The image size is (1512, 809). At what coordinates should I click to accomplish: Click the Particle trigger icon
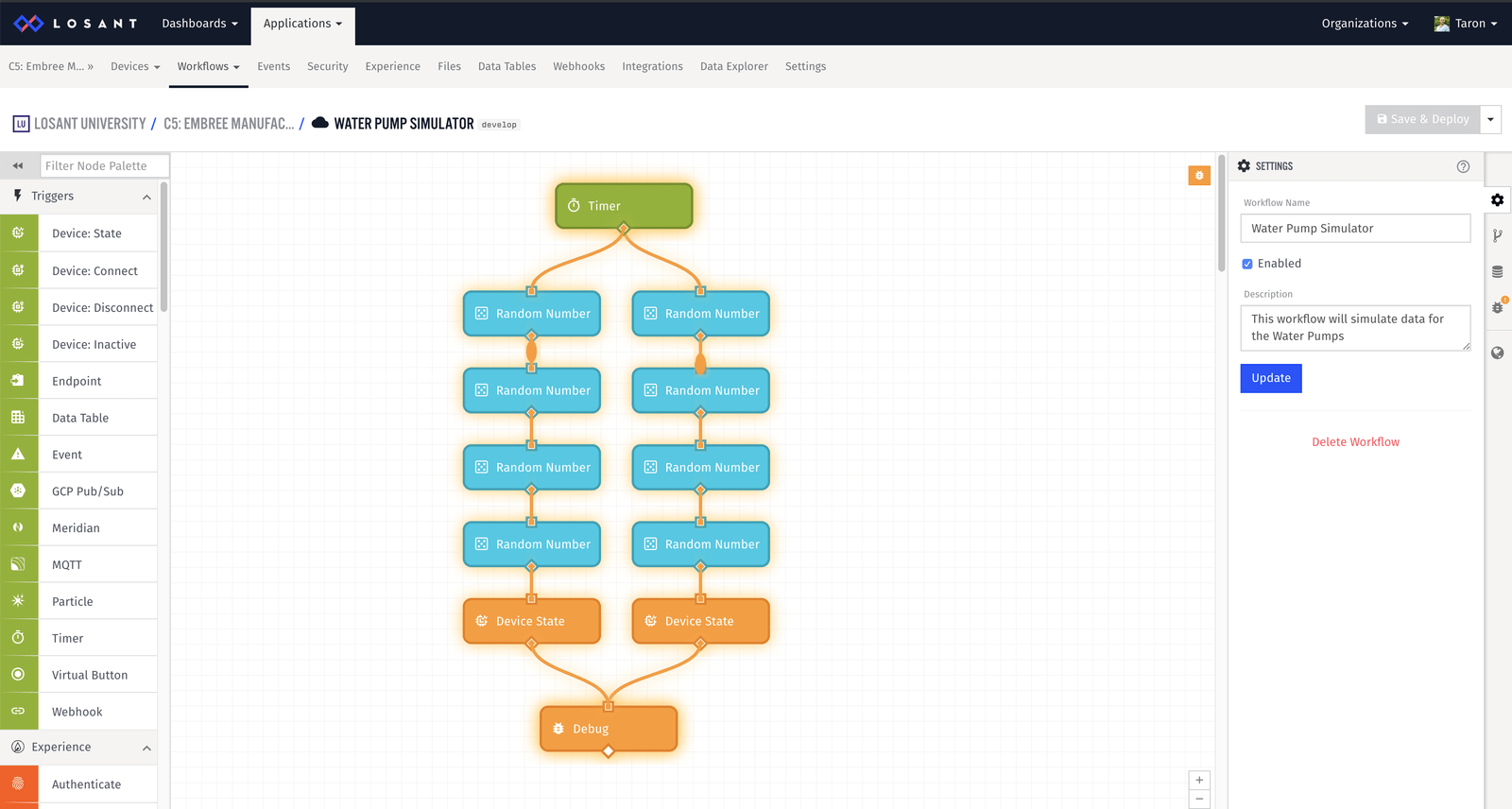[x=19, y=601]
